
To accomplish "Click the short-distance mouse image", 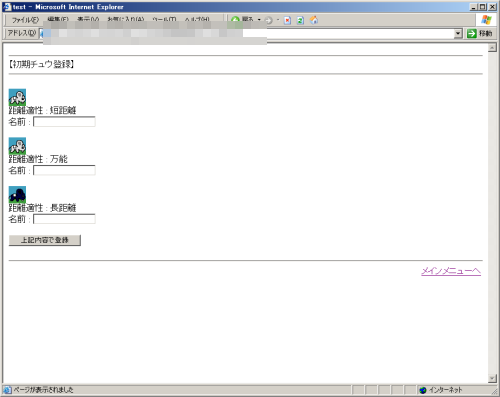I will 17,97.
